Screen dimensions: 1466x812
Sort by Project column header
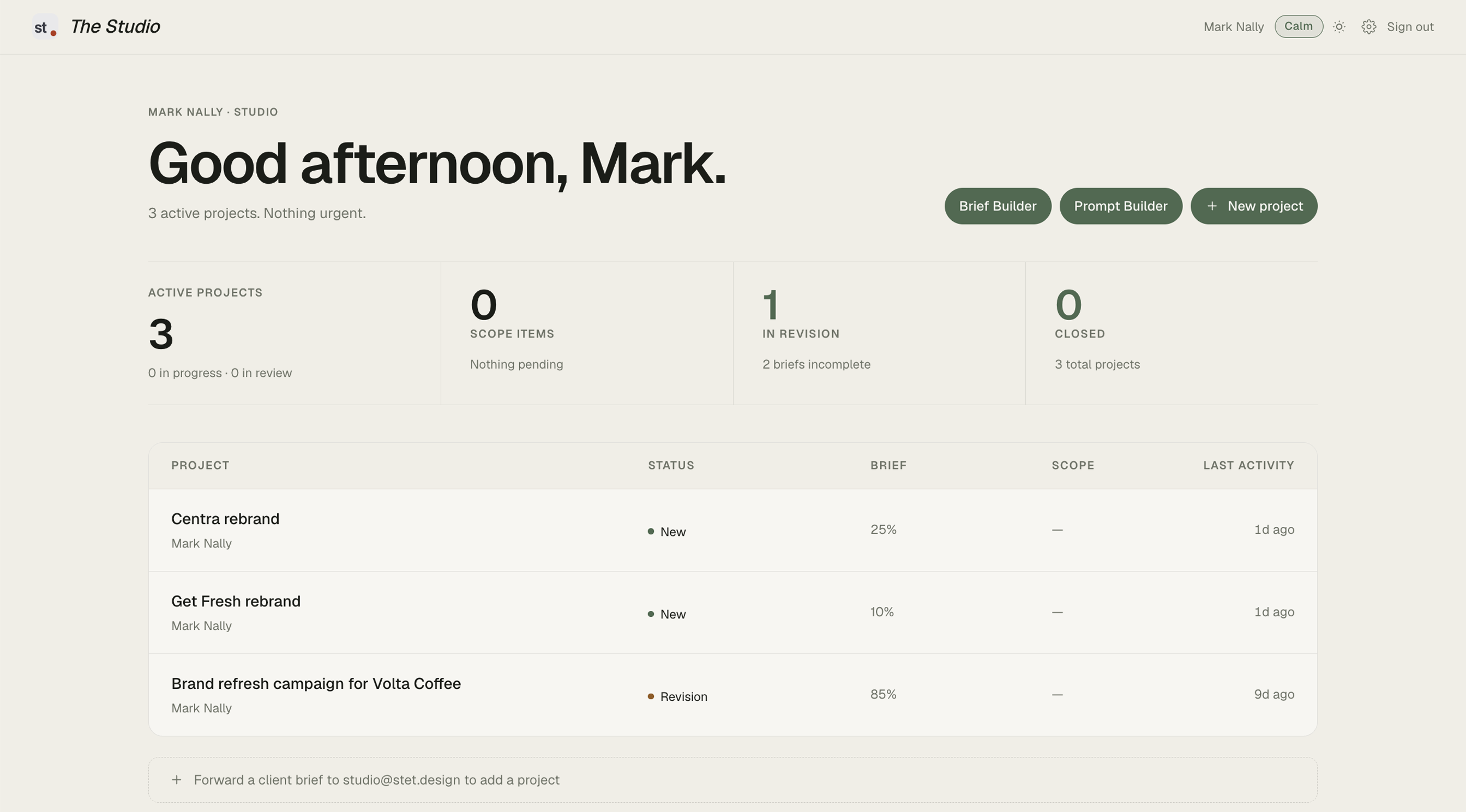coord(200,466)
